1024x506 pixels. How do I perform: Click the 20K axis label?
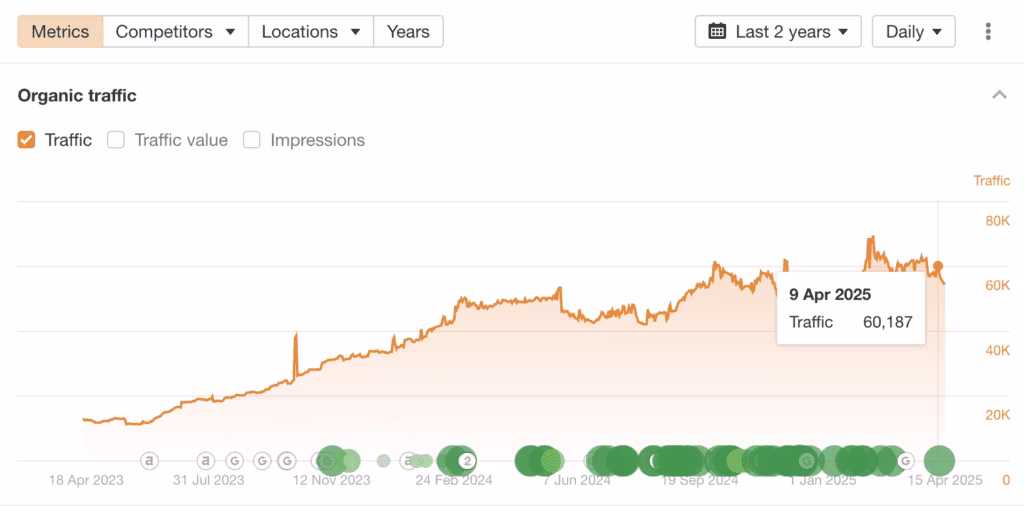pyautogui.click(x=997, y=415)
